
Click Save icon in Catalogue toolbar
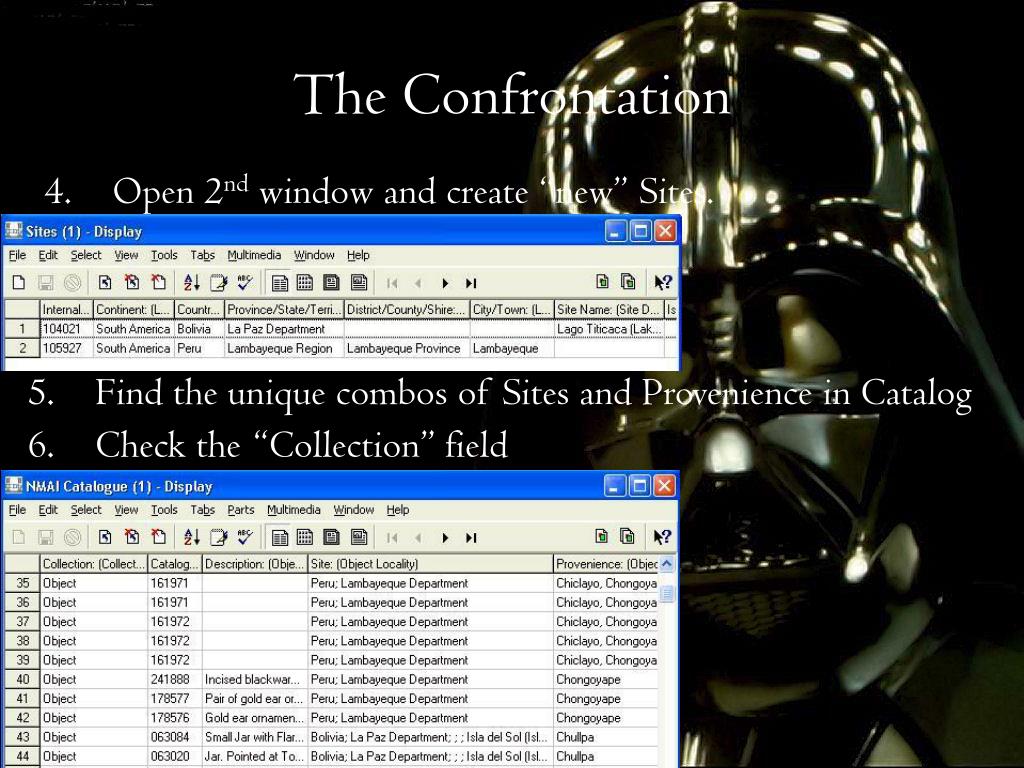coord(46,537)
